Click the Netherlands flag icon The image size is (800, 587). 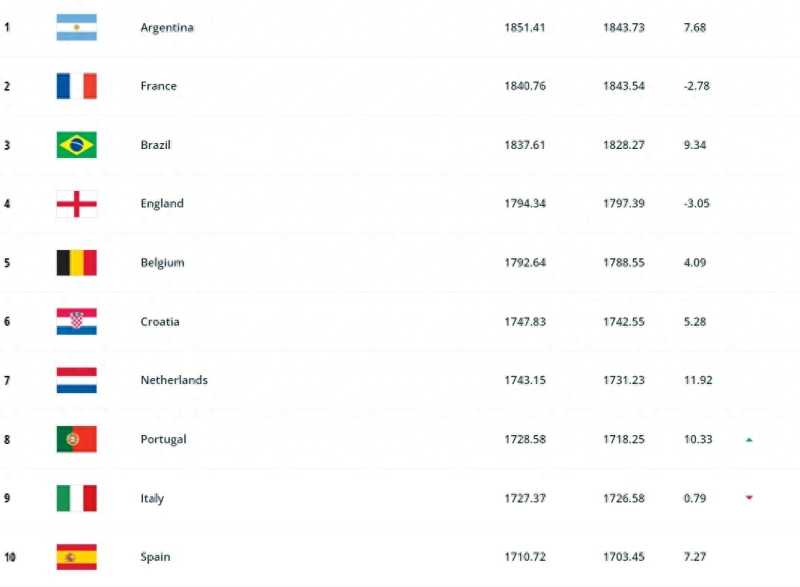76,380
